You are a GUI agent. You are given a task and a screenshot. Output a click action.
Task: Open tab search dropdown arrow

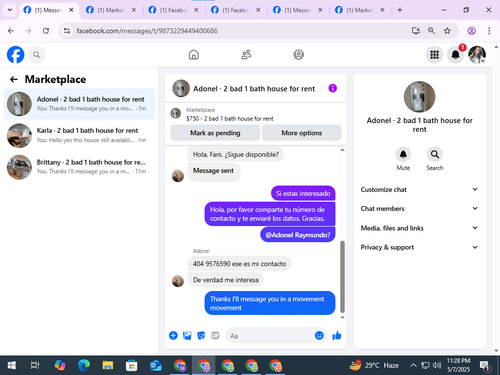pos(10,10)
